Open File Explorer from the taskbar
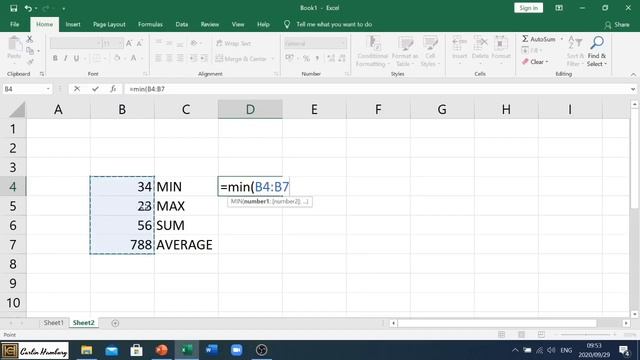Image resolution: width=640 pixels, height=360 pixels. pyautogui.click(x=87, y=350)
